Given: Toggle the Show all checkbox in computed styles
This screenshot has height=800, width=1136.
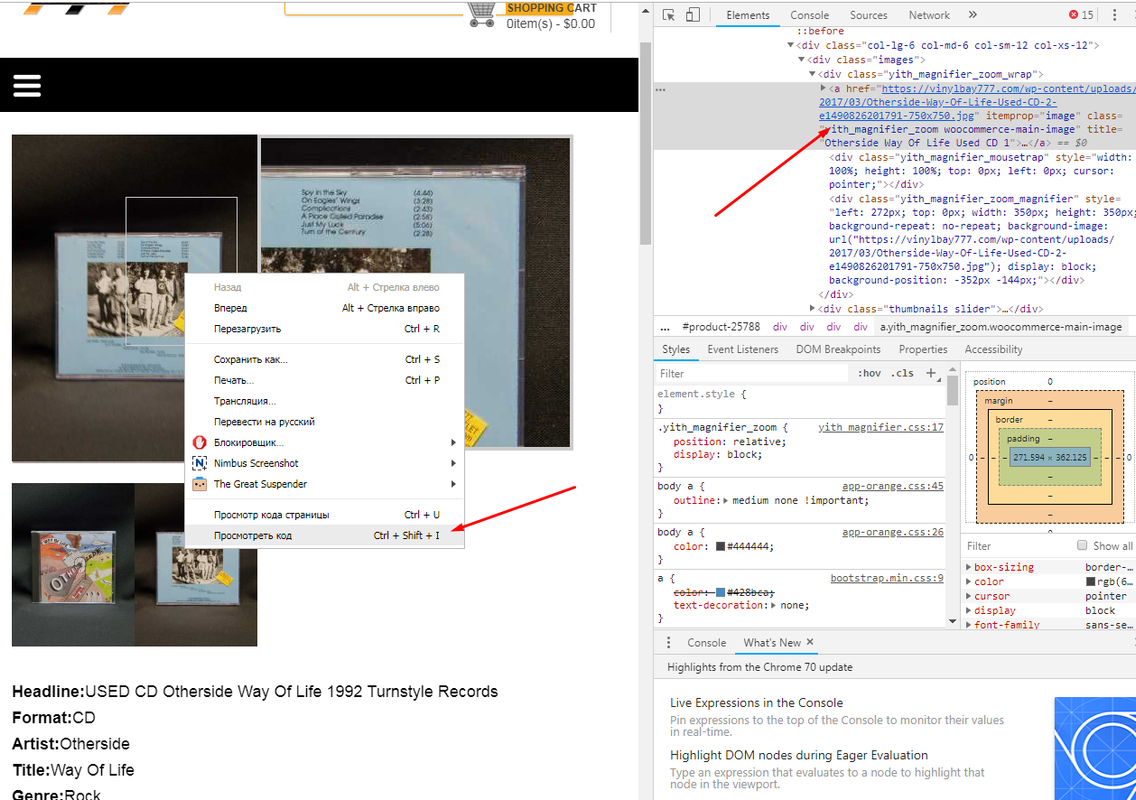Looking at the screenshot, I should tap(1082, 546).
